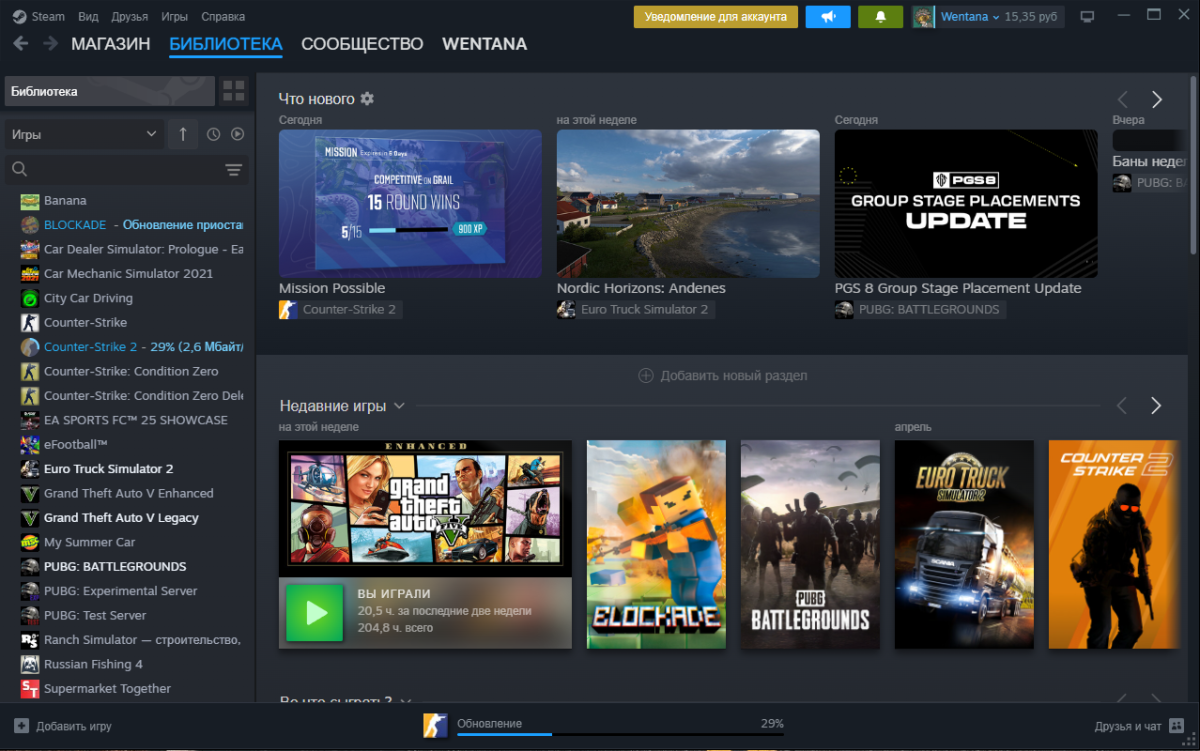Open the Игры menu
The height and width of the screenshot is (751, 1200).
pyautogui.click(x=174, y=17)
